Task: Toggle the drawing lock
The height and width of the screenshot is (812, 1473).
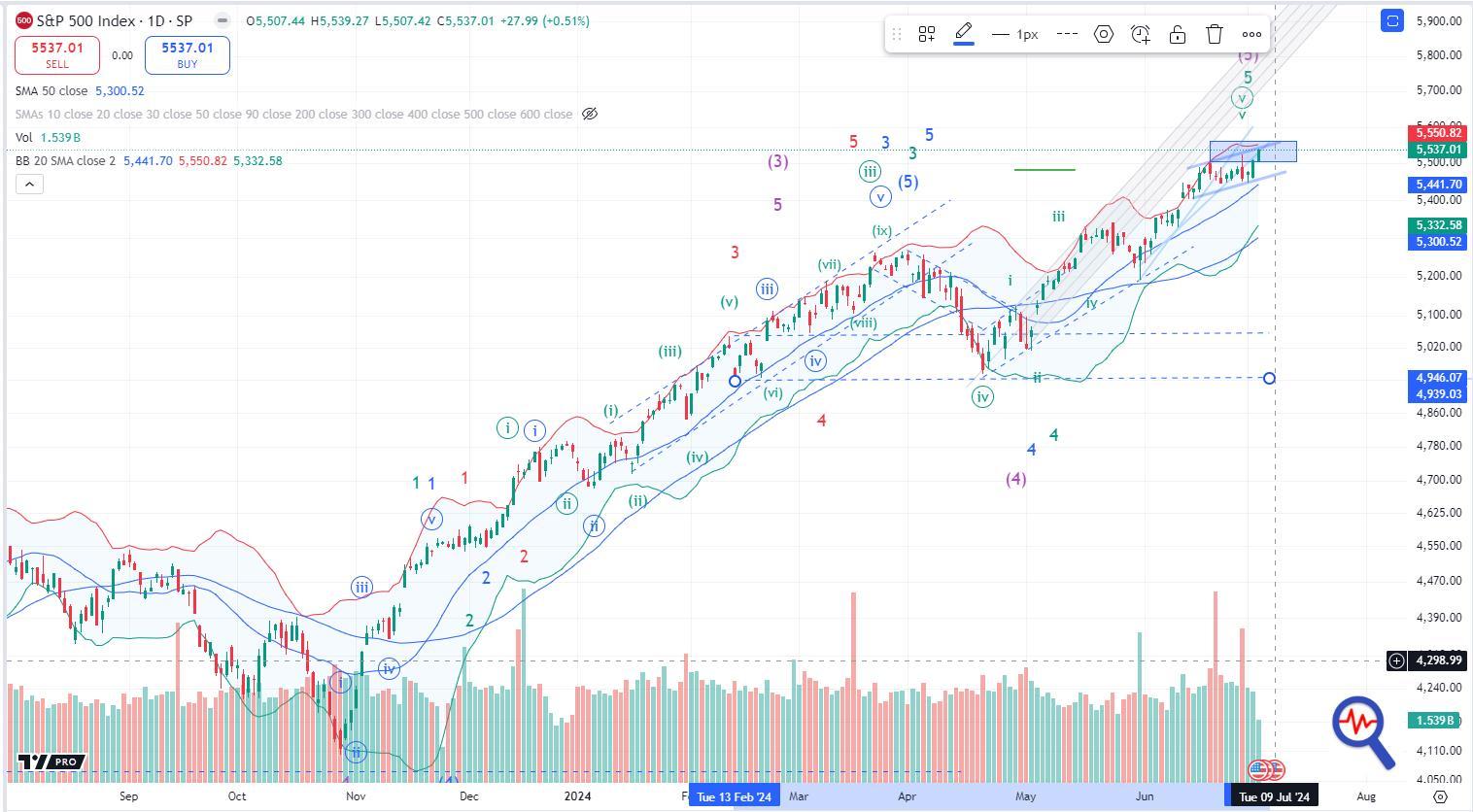Action: 1178,34
